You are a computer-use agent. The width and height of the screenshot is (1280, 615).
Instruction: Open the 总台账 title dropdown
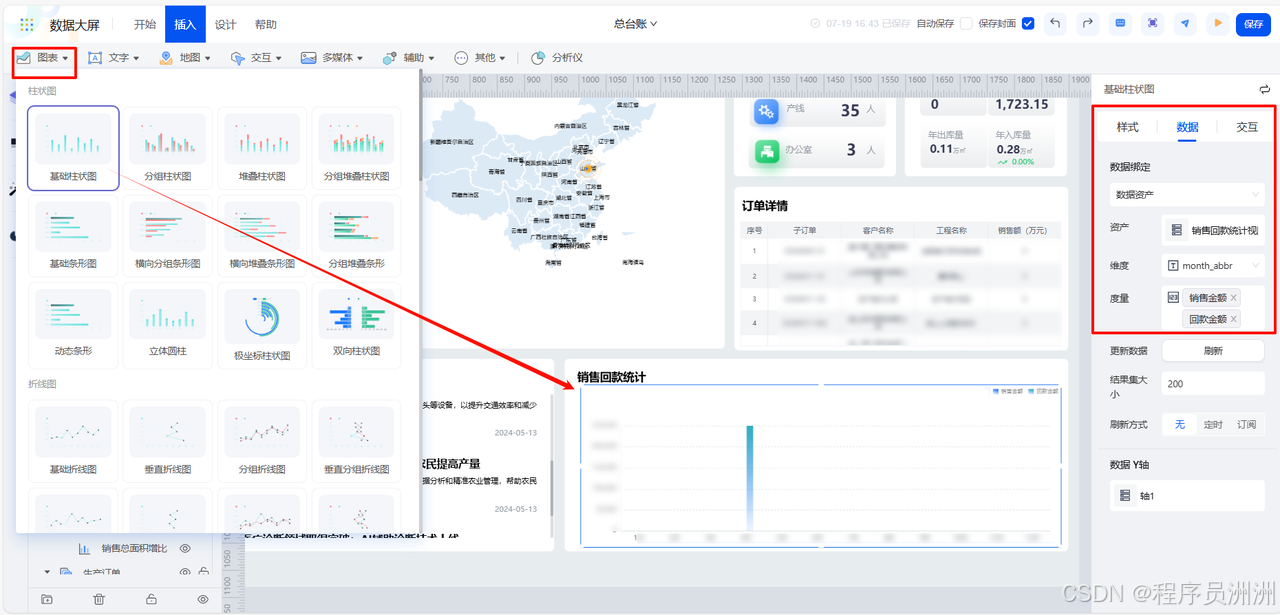click(636, 24)
